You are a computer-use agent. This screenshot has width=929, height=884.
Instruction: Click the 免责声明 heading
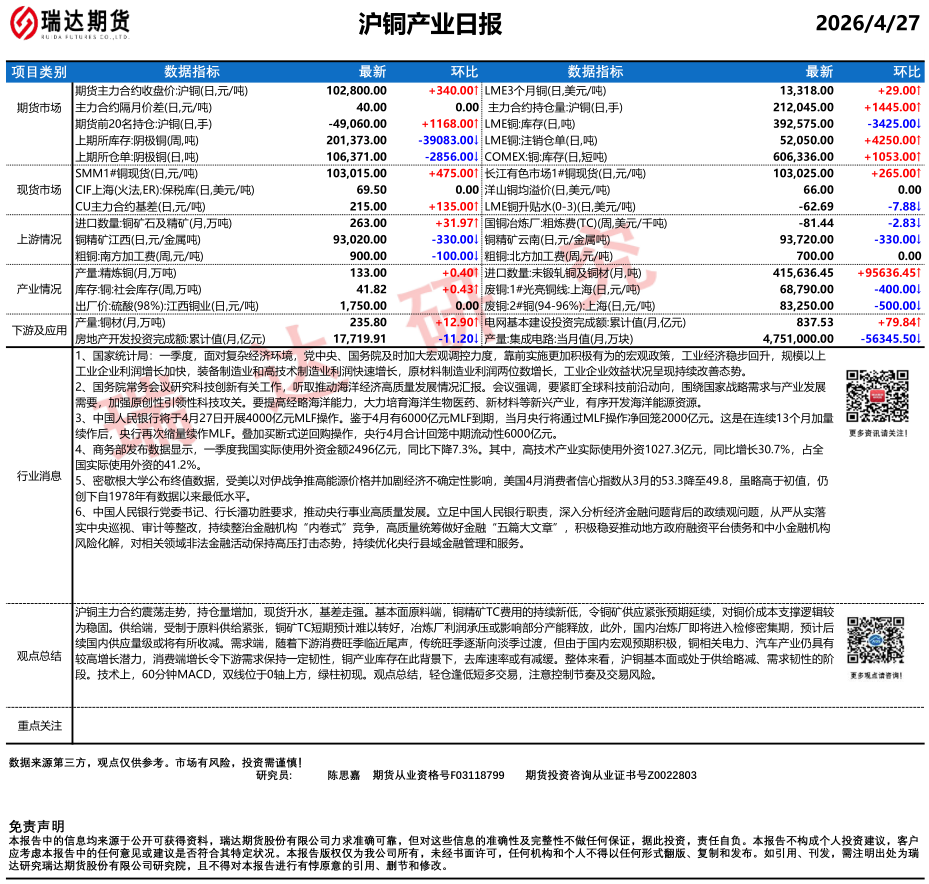[x=37, y=826]
